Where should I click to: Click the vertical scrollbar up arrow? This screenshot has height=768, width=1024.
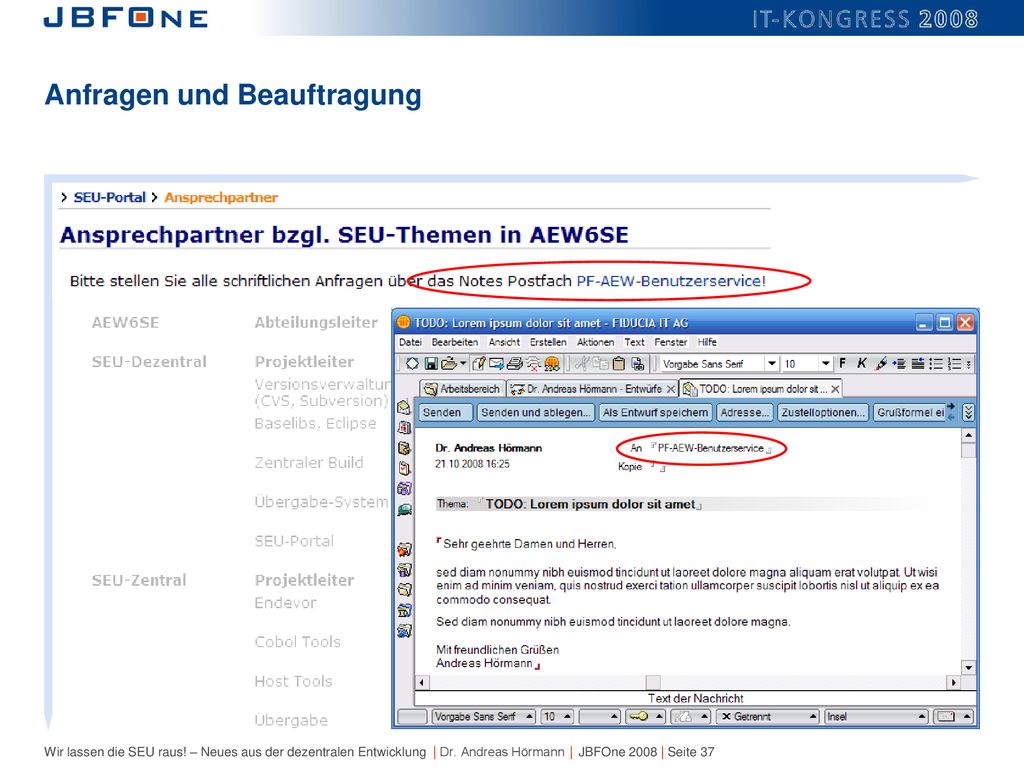(968, 435)
